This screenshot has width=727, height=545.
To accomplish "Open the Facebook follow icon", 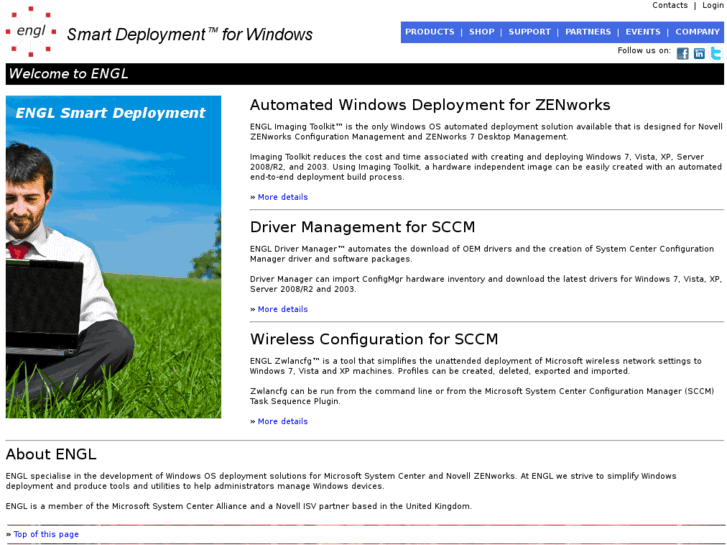I will click(682, 53).
